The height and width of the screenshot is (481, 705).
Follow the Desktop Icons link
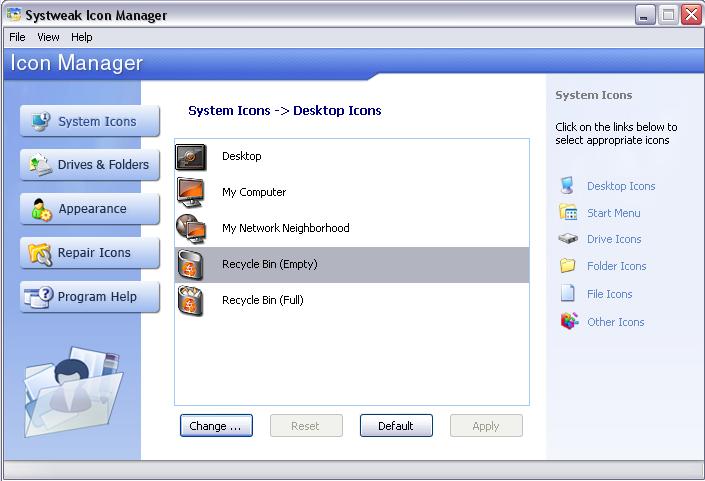621,186
